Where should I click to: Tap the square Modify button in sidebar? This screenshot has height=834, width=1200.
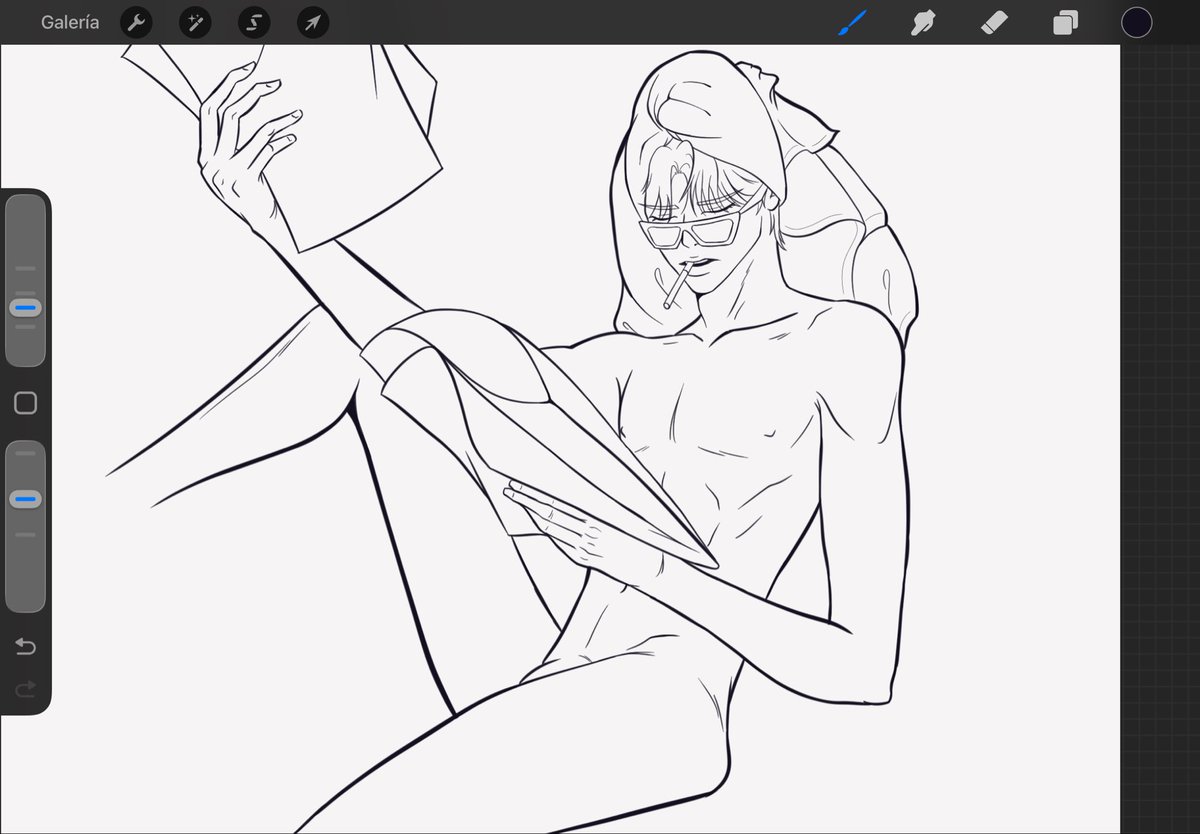26,403
